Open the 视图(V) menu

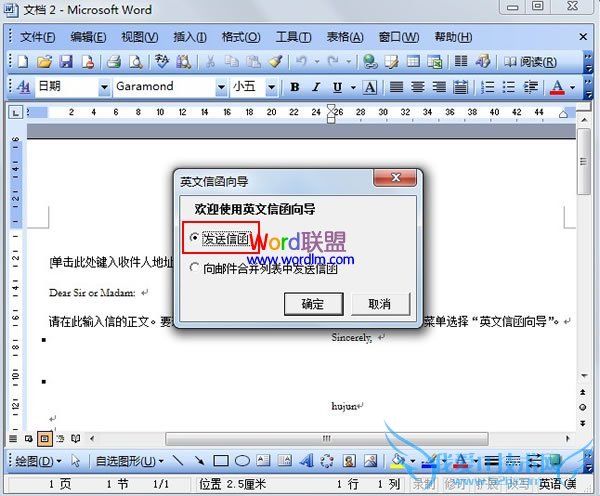tap(140, 37)
